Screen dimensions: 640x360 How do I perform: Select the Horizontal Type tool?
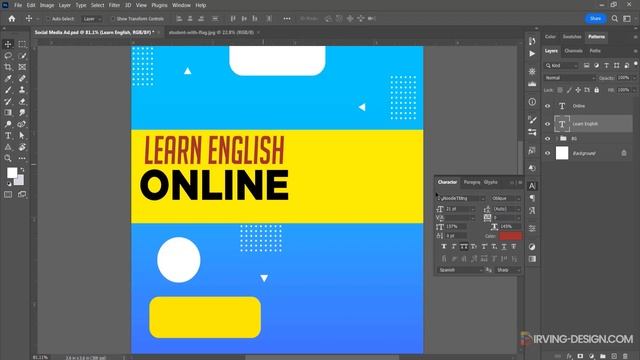(8, 136)
